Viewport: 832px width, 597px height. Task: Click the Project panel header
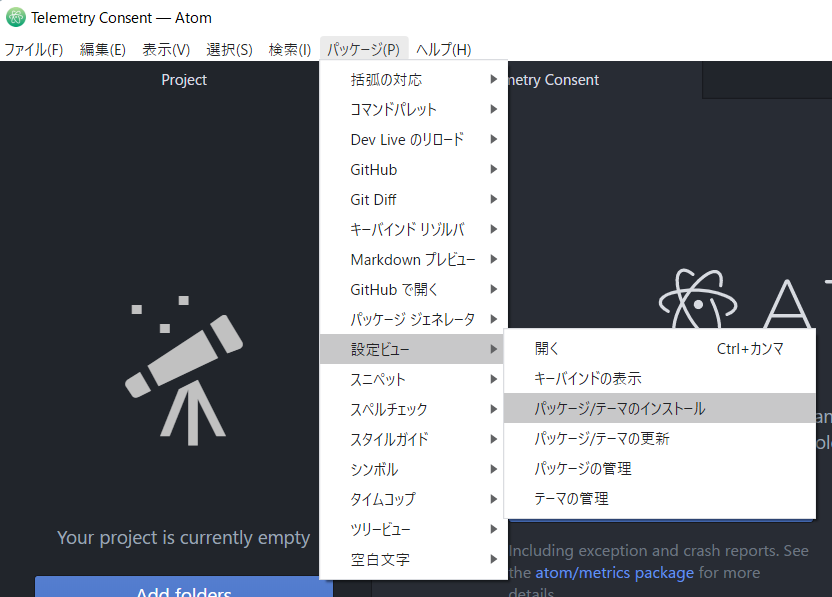click(184, 80)
